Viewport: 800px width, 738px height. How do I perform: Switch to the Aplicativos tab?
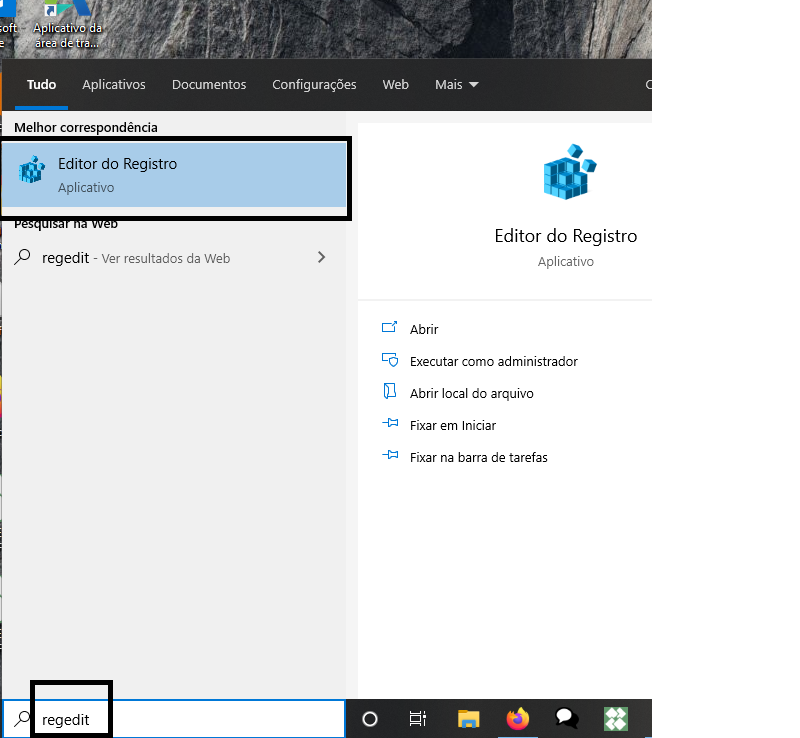(x=114, y=85)
